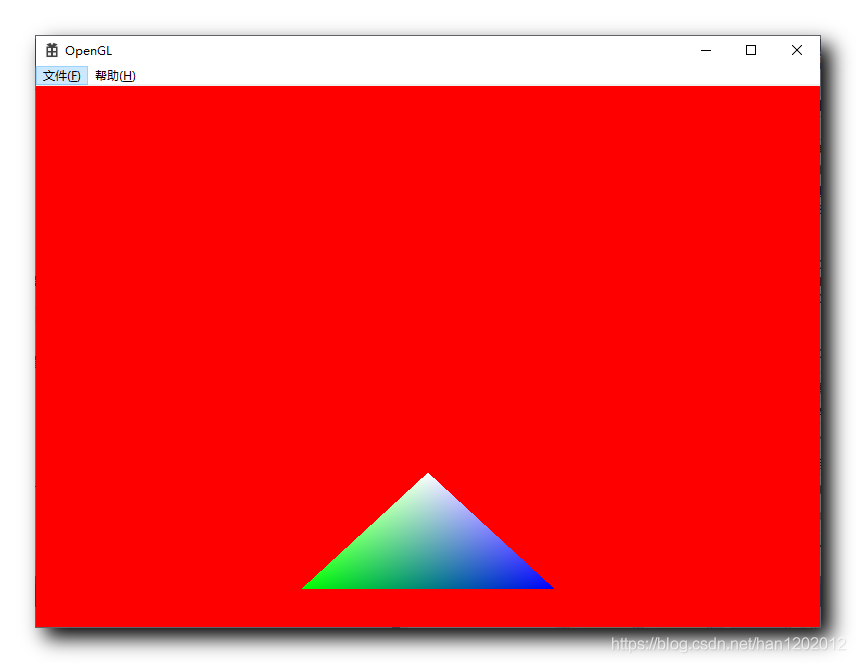Screen dimensions: 856x663
Task: Open the 帮助(H) help menu
Action: pyautogui.click(x=115, y=76)
